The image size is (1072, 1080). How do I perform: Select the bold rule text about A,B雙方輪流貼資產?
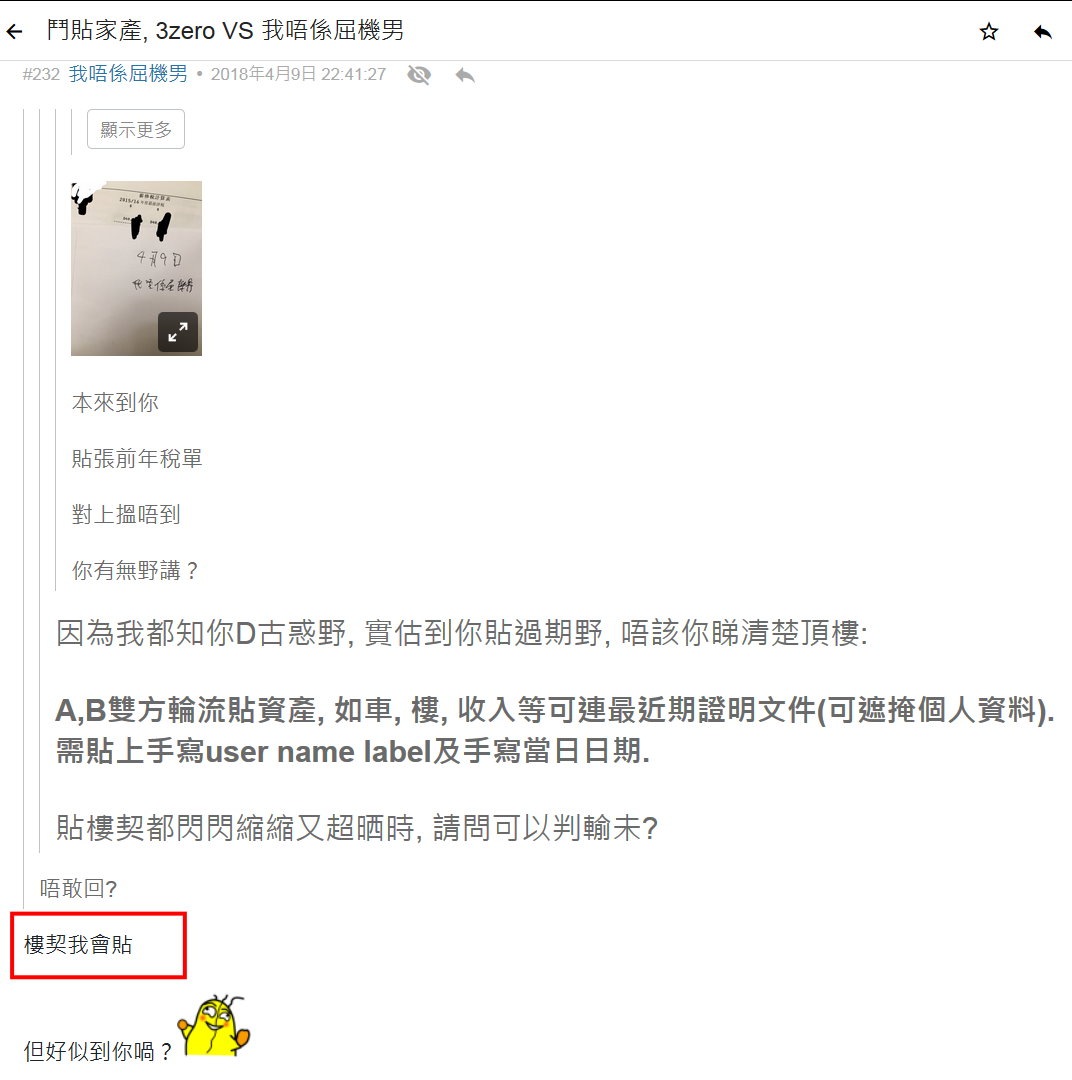tap(555, 731)
